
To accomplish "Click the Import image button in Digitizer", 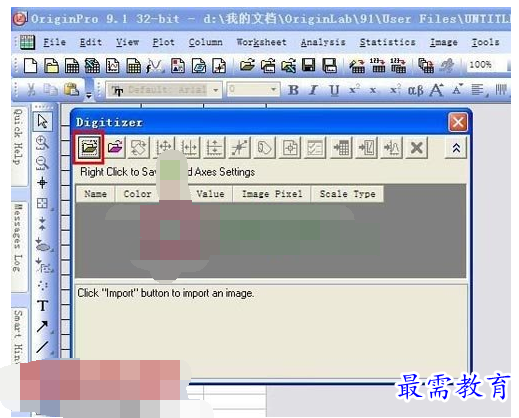I will click(x=89, y=147).
